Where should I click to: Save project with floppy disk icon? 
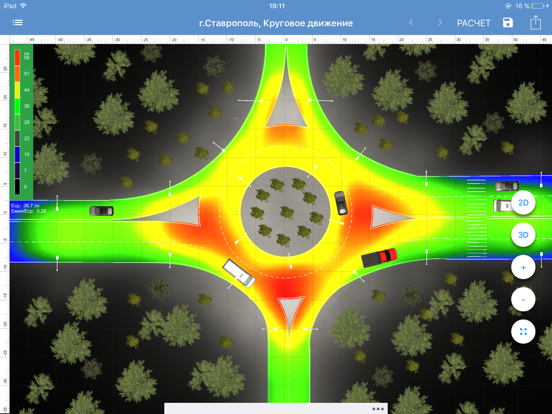click(x=508, y=23)
